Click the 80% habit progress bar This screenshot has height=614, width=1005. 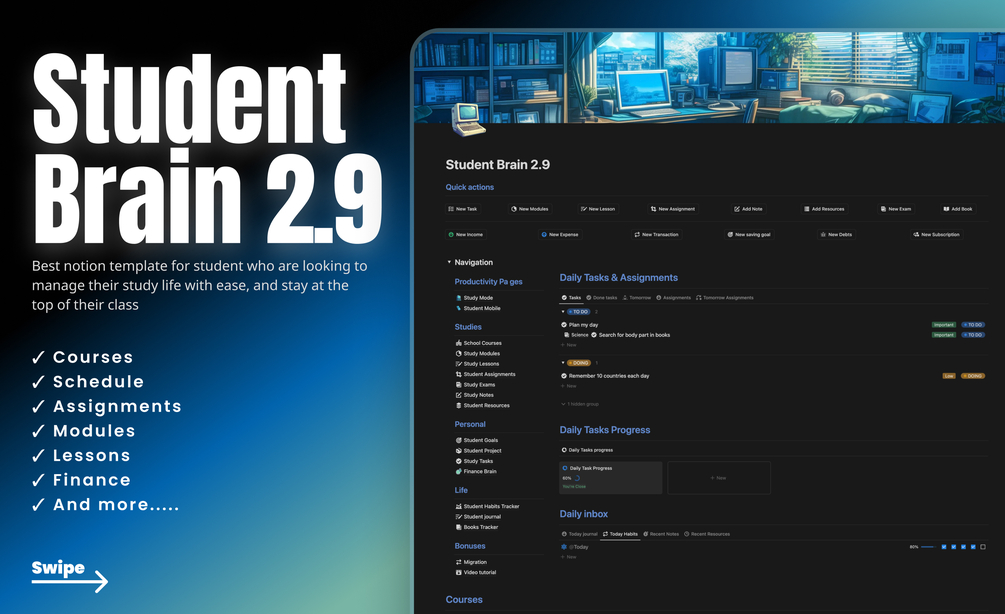928,547
